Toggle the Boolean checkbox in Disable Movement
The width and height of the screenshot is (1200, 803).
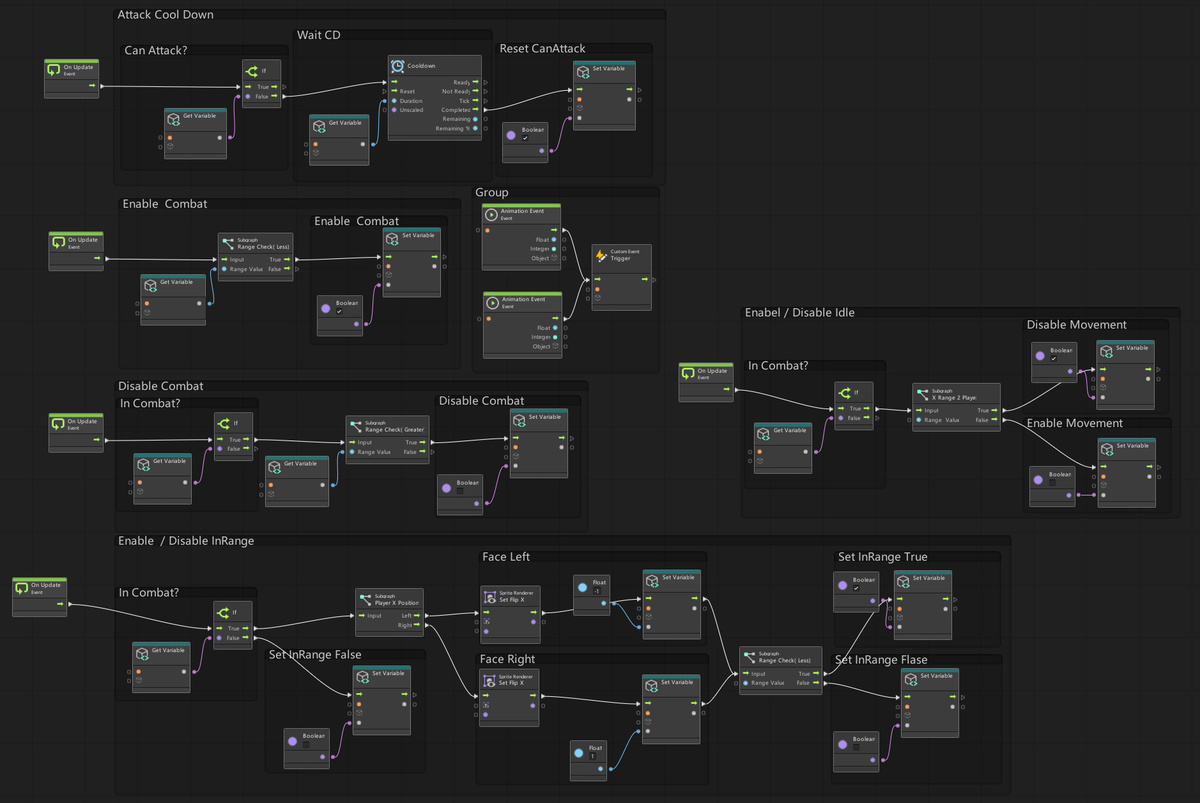click(x=1053, y=359)
